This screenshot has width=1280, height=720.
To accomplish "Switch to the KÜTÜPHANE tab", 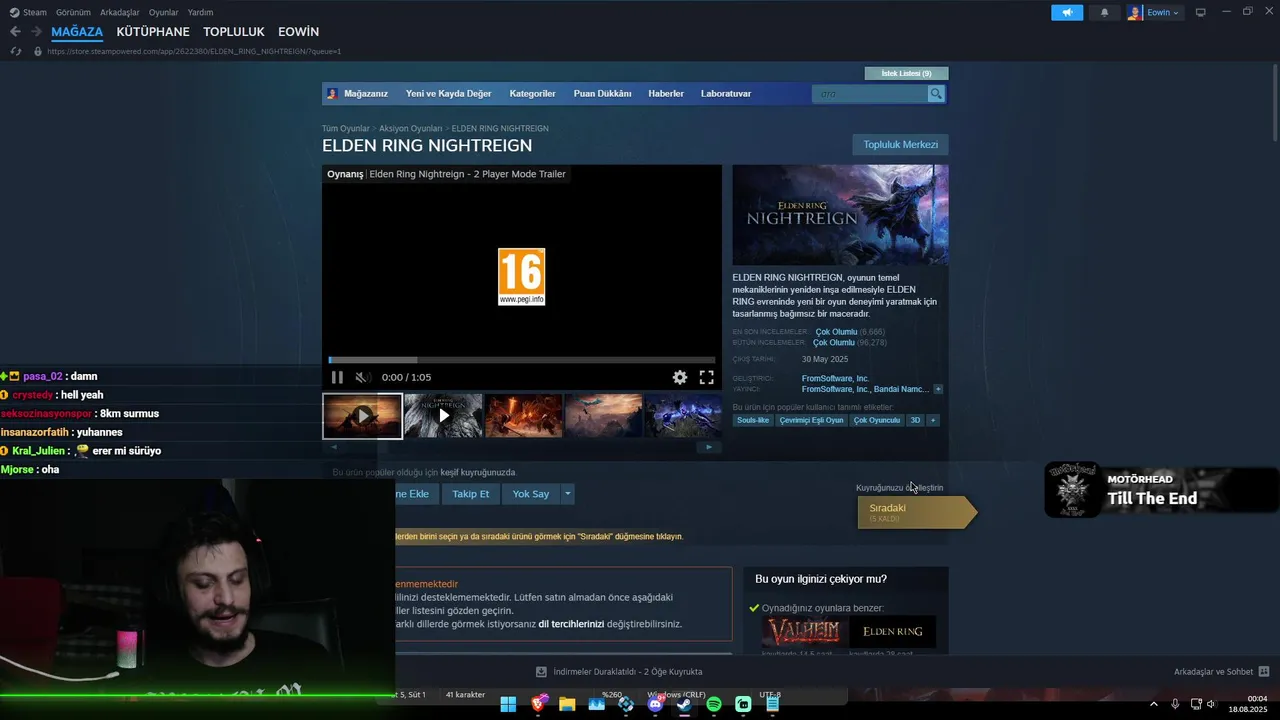I will [x=153, y=32].
